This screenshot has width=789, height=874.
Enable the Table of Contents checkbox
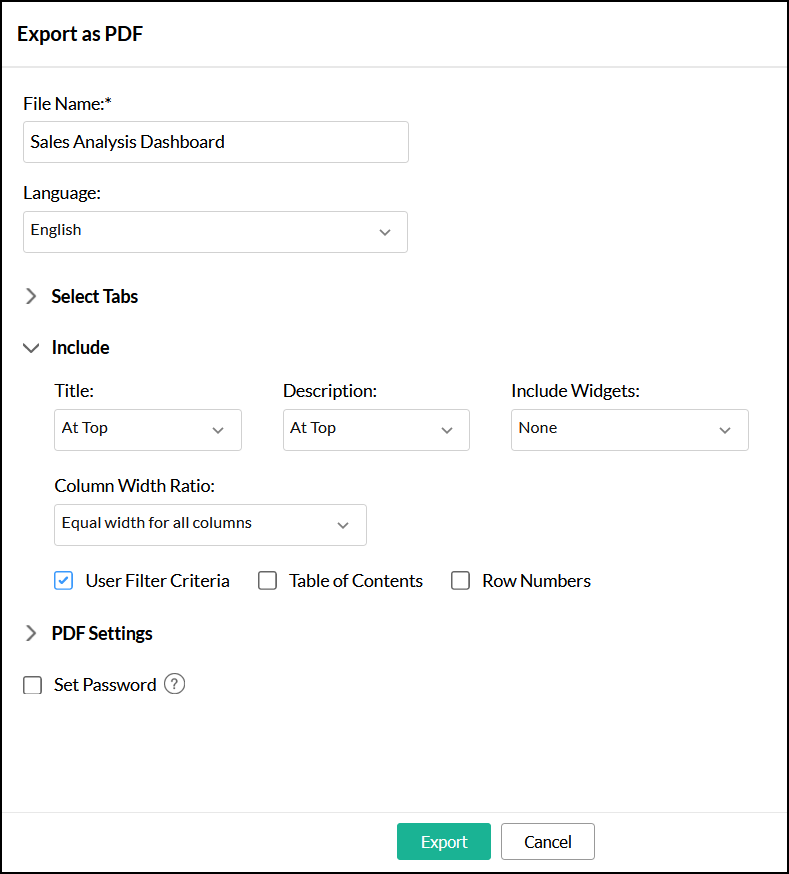[x=267, y=580]
